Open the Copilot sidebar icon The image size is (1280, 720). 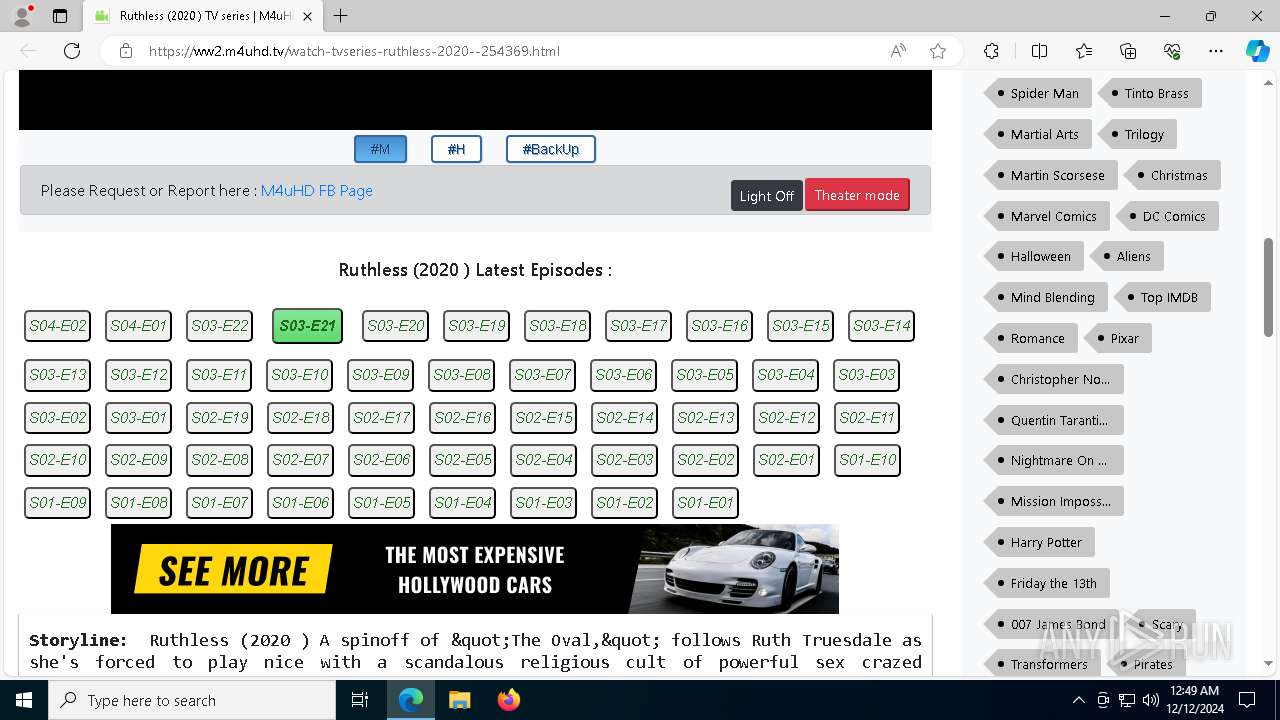[1258, 51]
